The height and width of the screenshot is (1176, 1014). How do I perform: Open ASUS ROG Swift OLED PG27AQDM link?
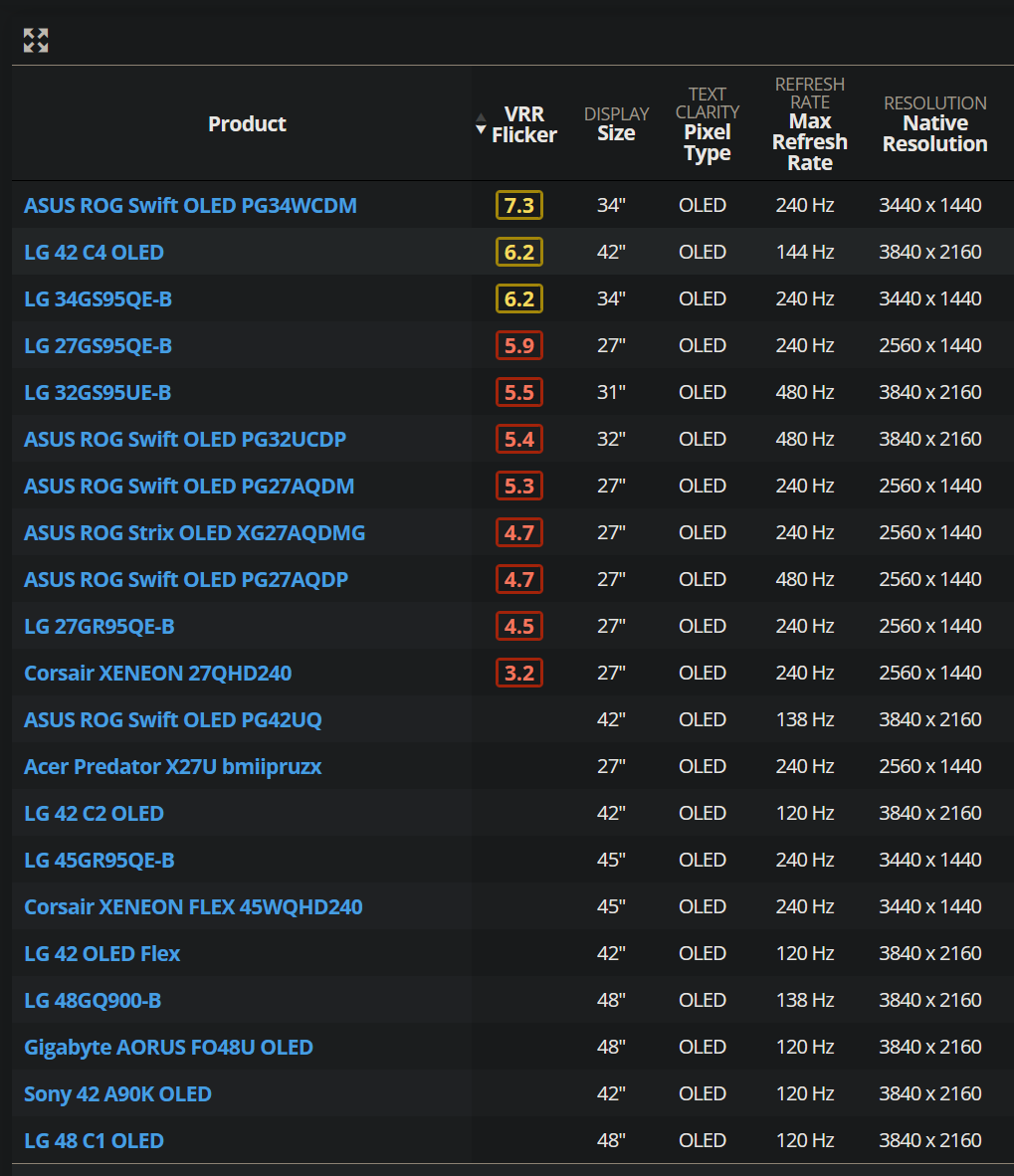click(189, 486)
